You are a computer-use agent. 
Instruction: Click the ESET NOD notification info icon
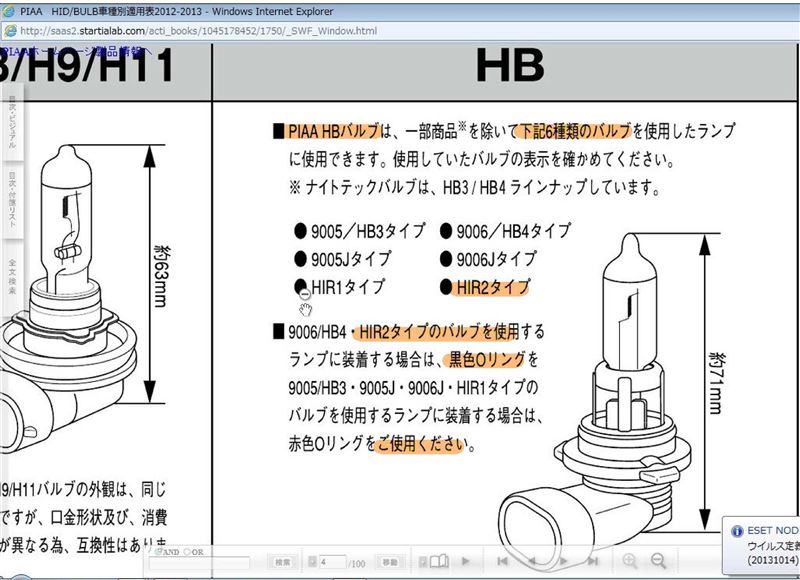pyautogui.click(x=737, y=531)
